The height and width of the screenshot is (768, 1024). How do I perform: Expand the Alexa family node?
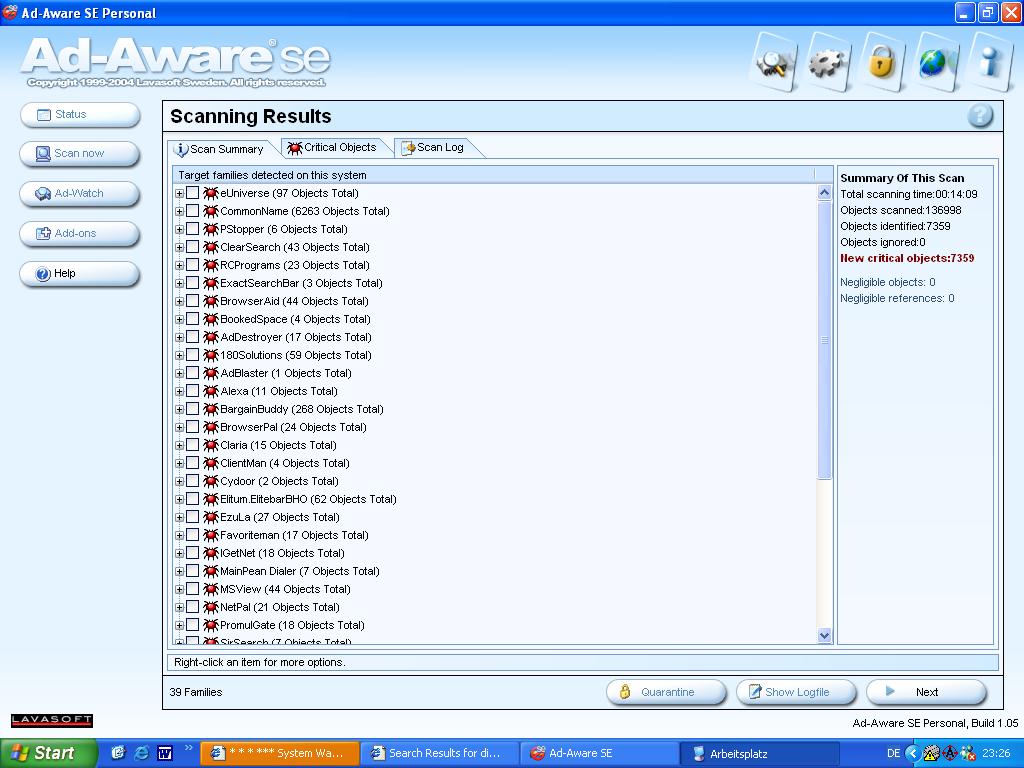click(179, 391)
